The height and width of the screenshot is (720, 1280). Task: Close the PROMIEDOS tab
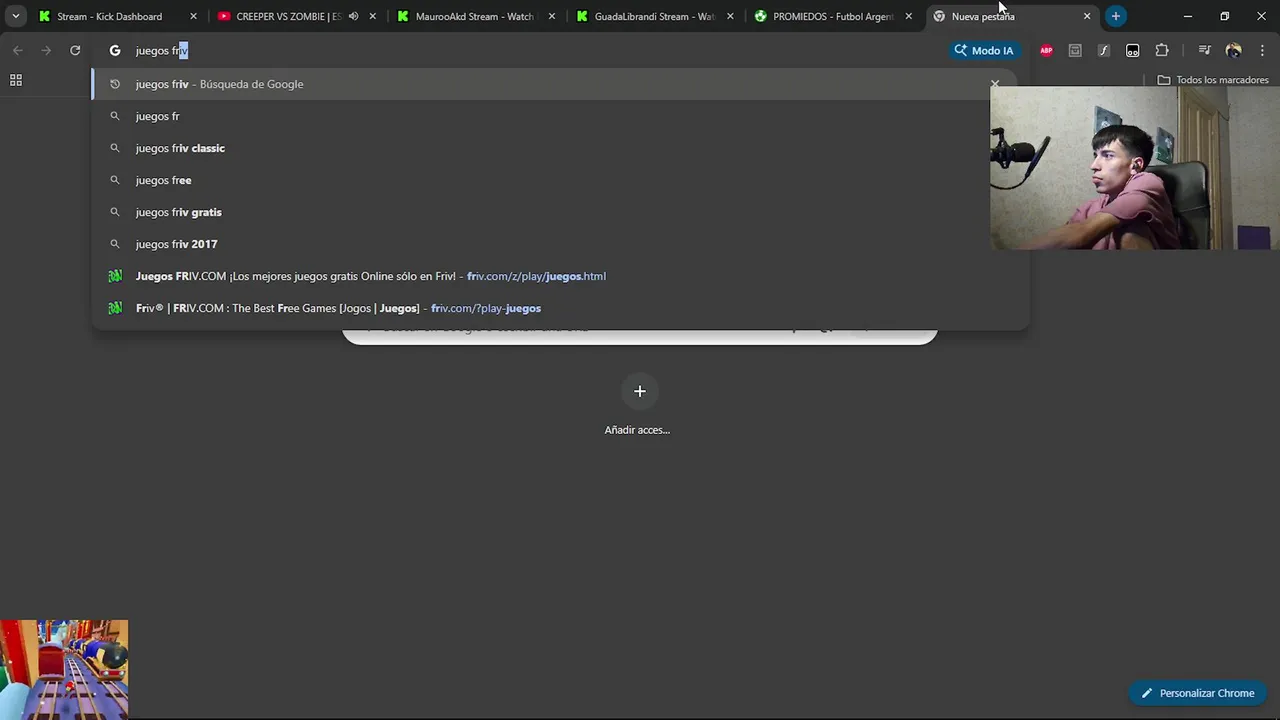tap(909, 16)
